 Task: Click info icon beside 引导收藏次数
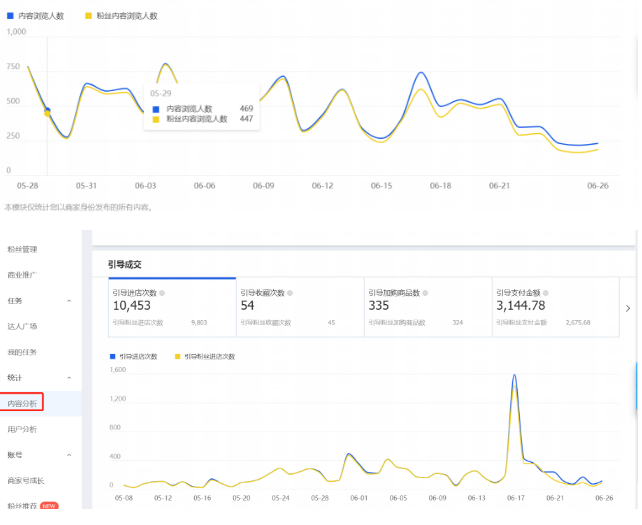[290, 293]
